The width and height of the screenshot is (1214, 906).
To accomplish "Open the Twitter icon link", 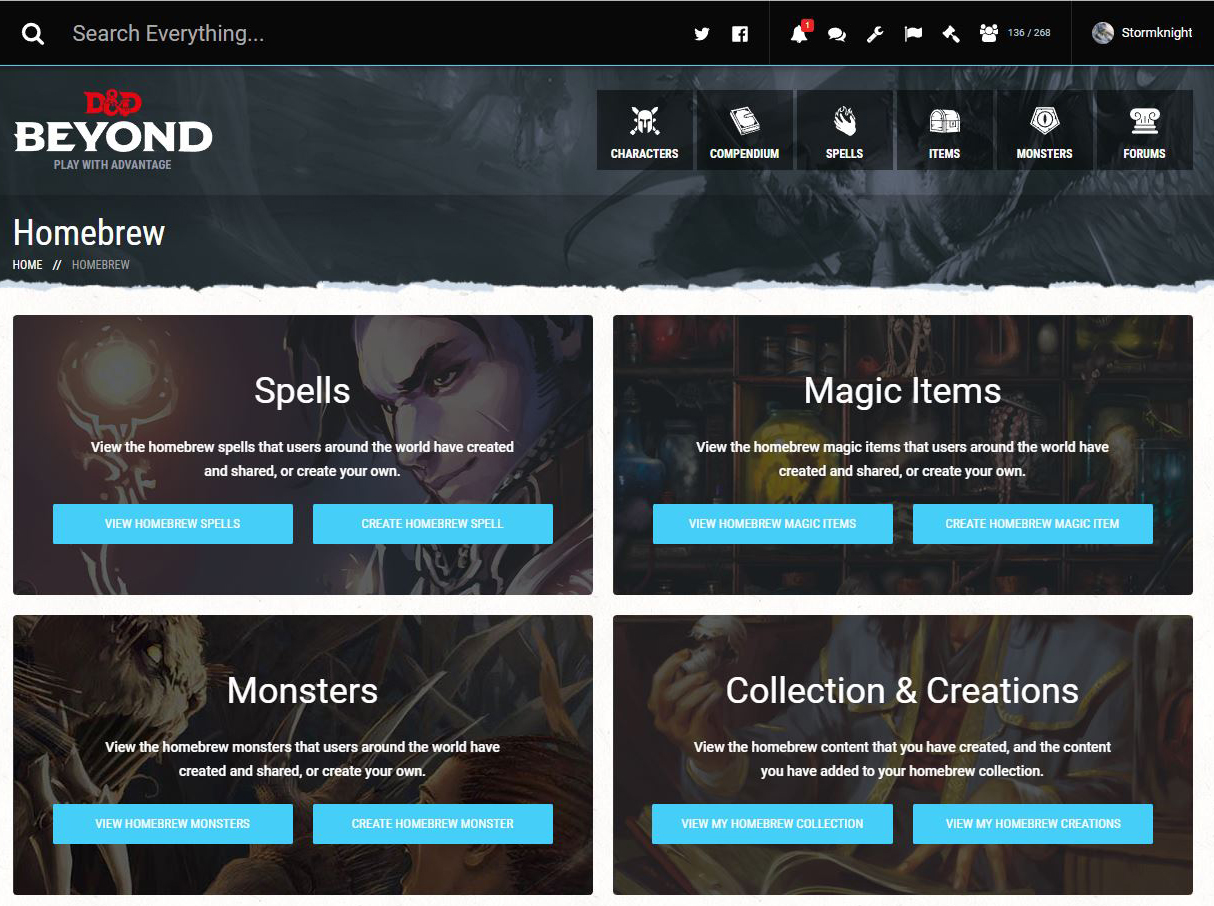I will point(702,34).
